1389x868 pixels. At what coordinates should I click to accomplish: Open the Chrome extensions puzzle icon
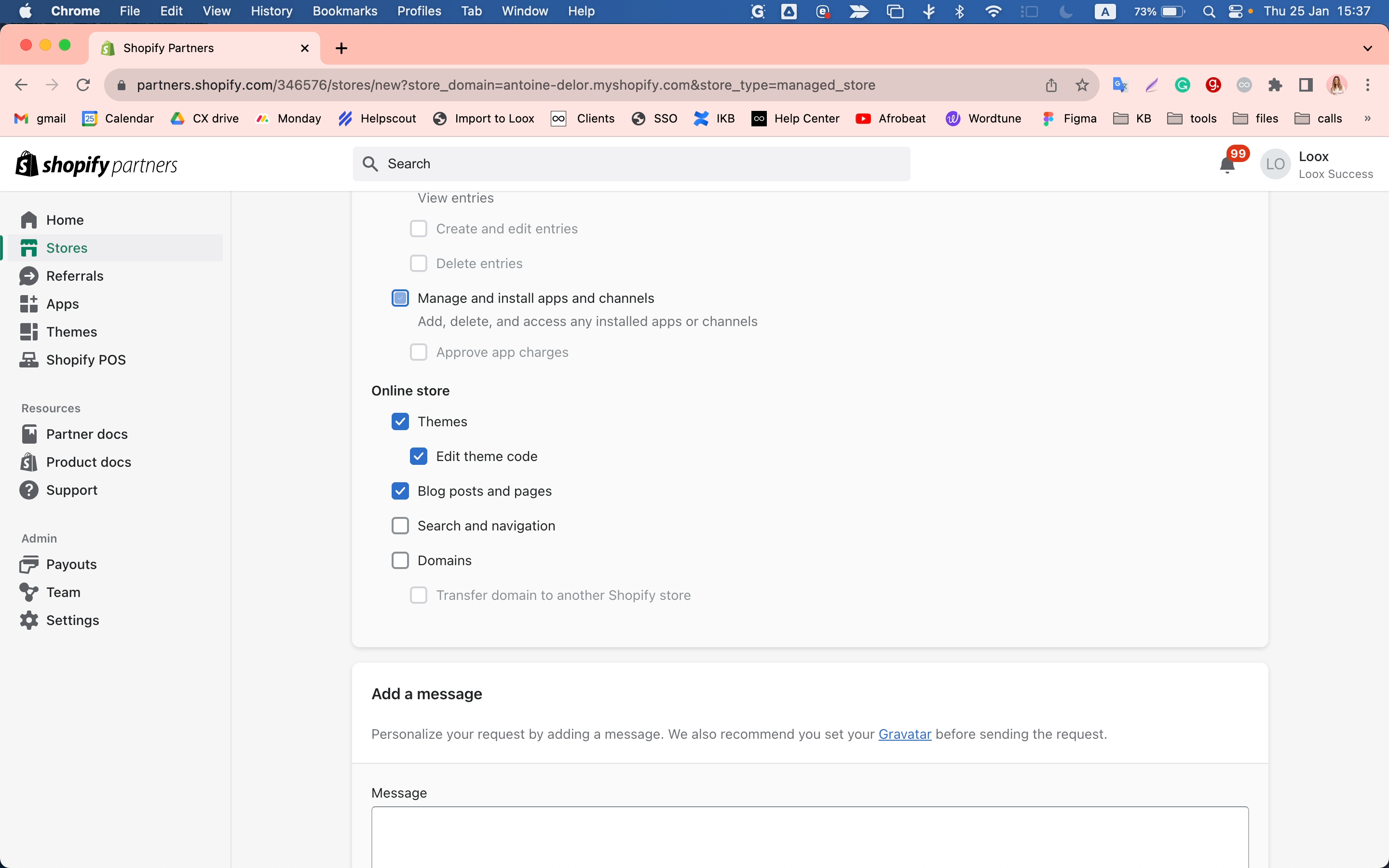point(1275,85)
